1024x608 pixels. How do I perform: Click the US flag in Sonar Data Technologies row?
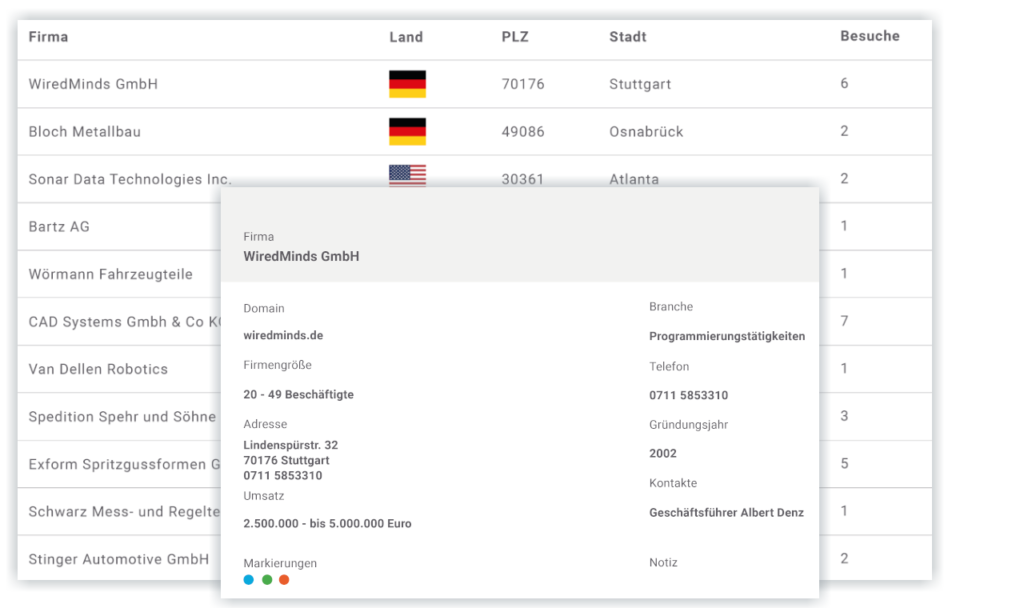coord(408,176)
